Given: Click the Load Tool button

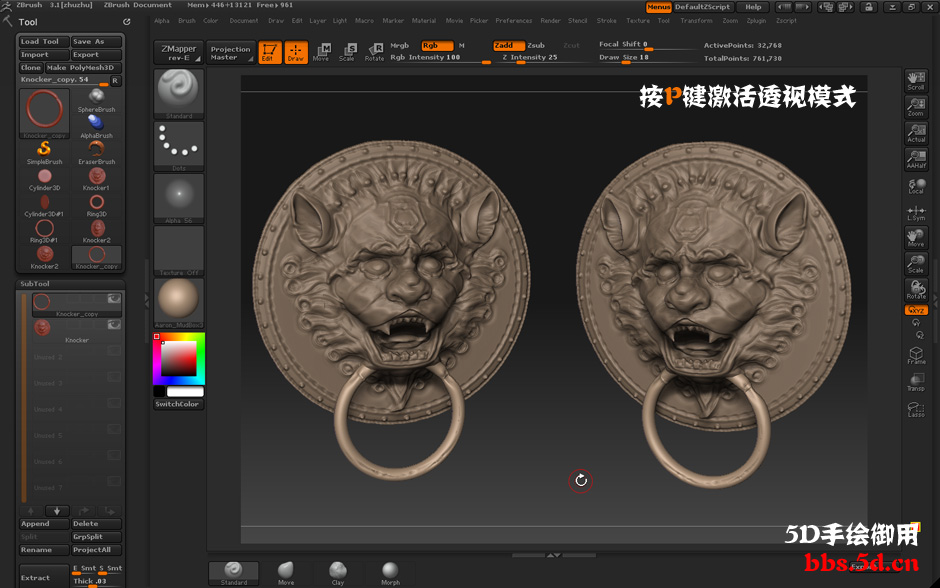Looking at the screenshot, I should point(44,41).
